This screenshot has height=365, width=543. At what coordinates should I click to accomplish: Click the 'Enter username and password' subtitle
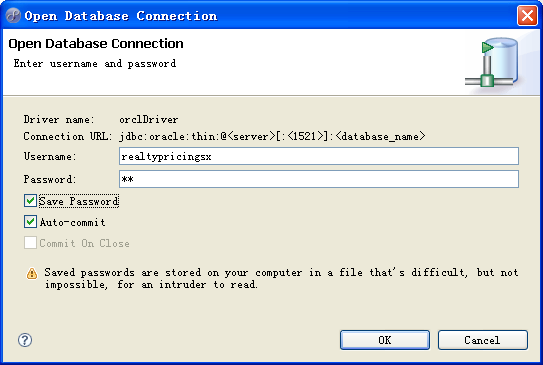click(x=95, y=64)
